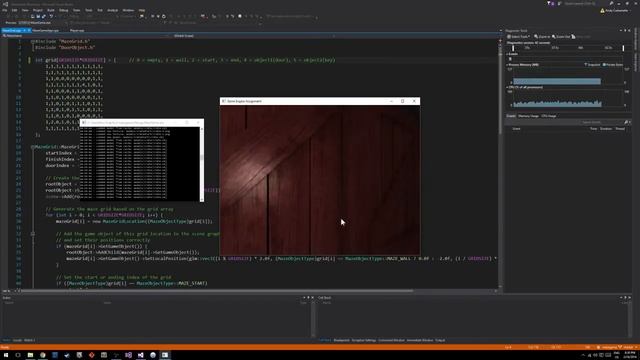Click the Undo toolbar icon

51,16
